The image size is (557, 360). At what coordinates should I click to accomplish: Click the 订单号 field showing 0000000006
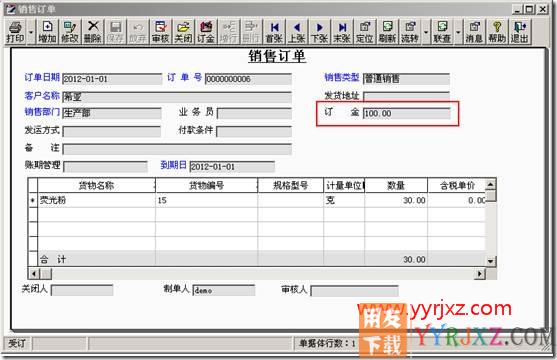tap(248, 79)
